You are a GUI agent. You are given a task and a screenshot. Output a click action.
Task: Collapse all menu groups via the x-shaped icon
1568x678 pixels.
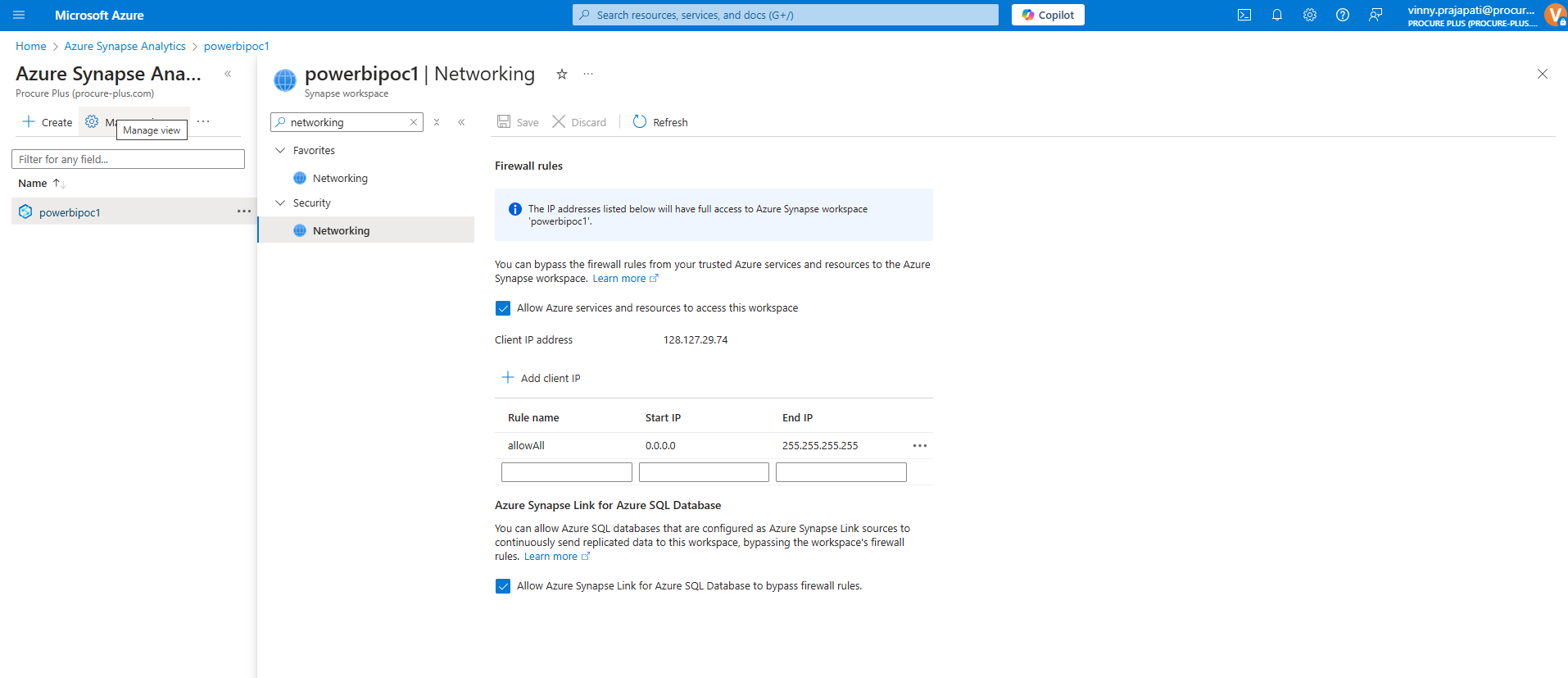tap(437, 122)
